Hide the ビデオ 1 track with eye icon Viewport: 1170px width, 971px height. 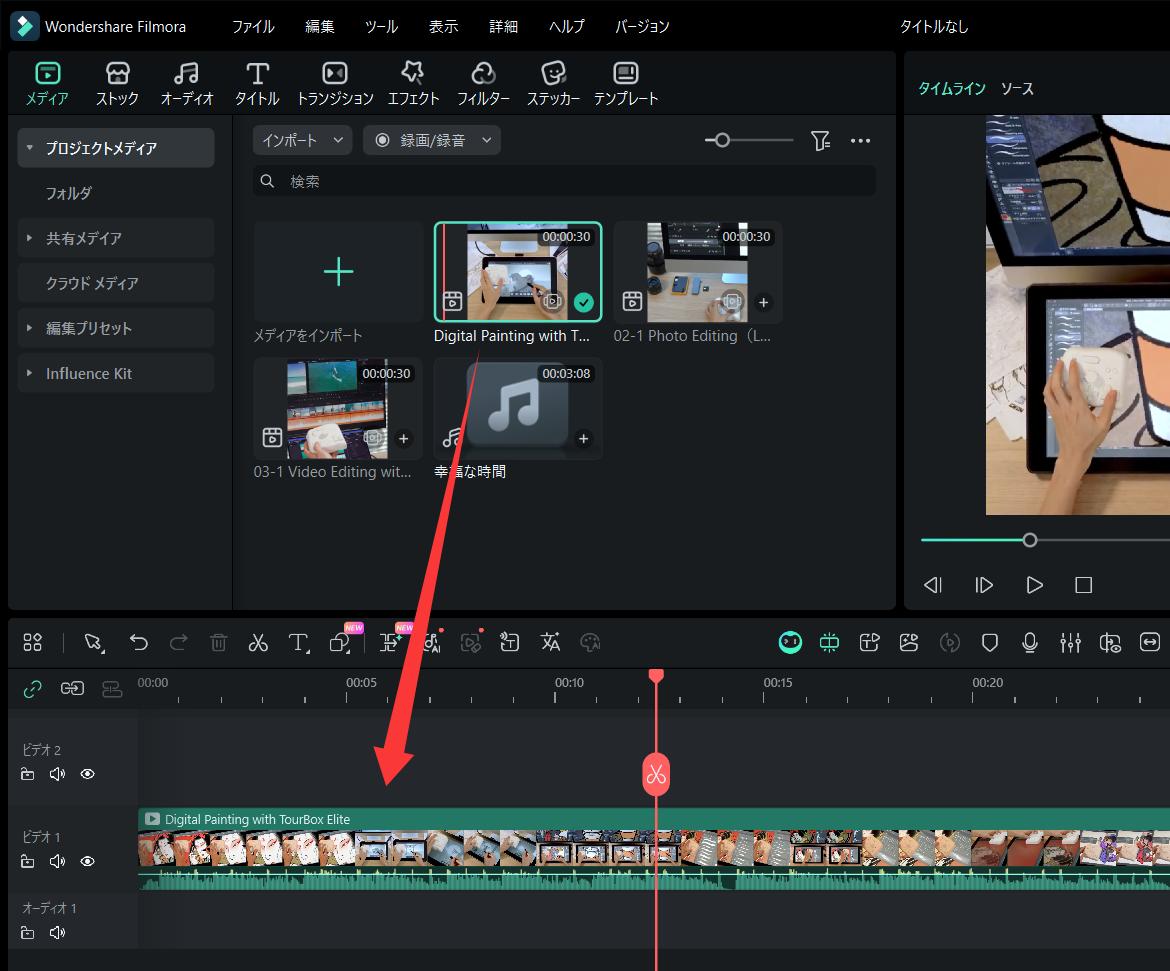[88, 861]
